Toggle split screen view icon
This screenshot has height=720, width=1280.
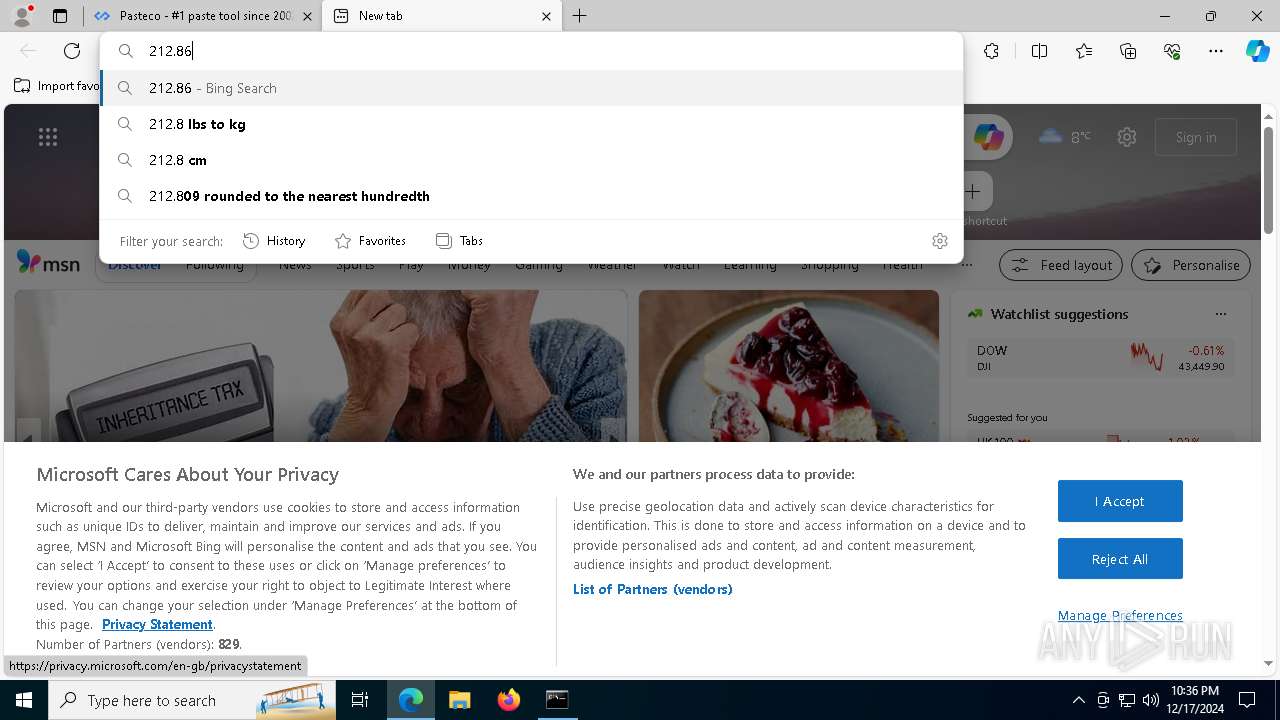[x=1039, y=51]
